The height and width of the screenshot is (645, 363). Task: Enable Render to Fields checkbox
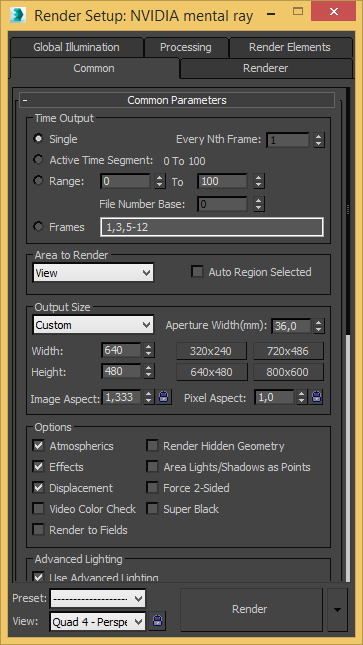pos(39,530)
